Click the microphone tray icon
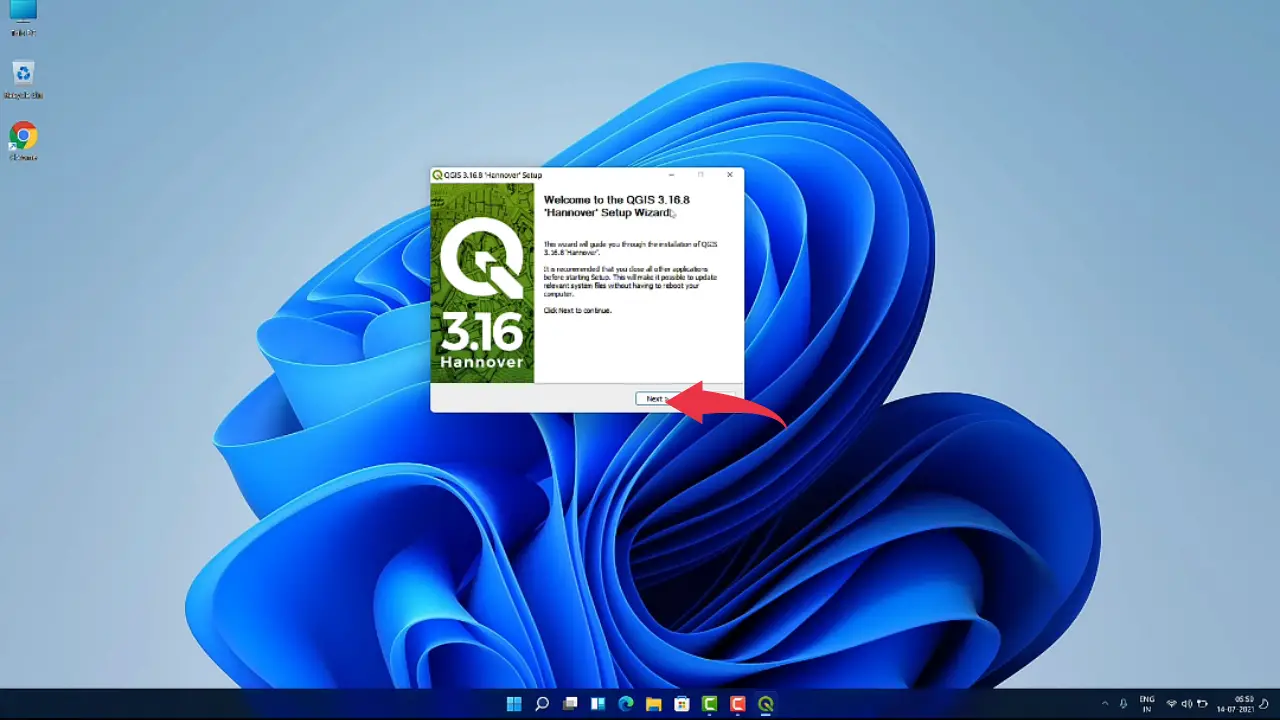This screenshot has height=720, width=1280. tap(1124, 704)
